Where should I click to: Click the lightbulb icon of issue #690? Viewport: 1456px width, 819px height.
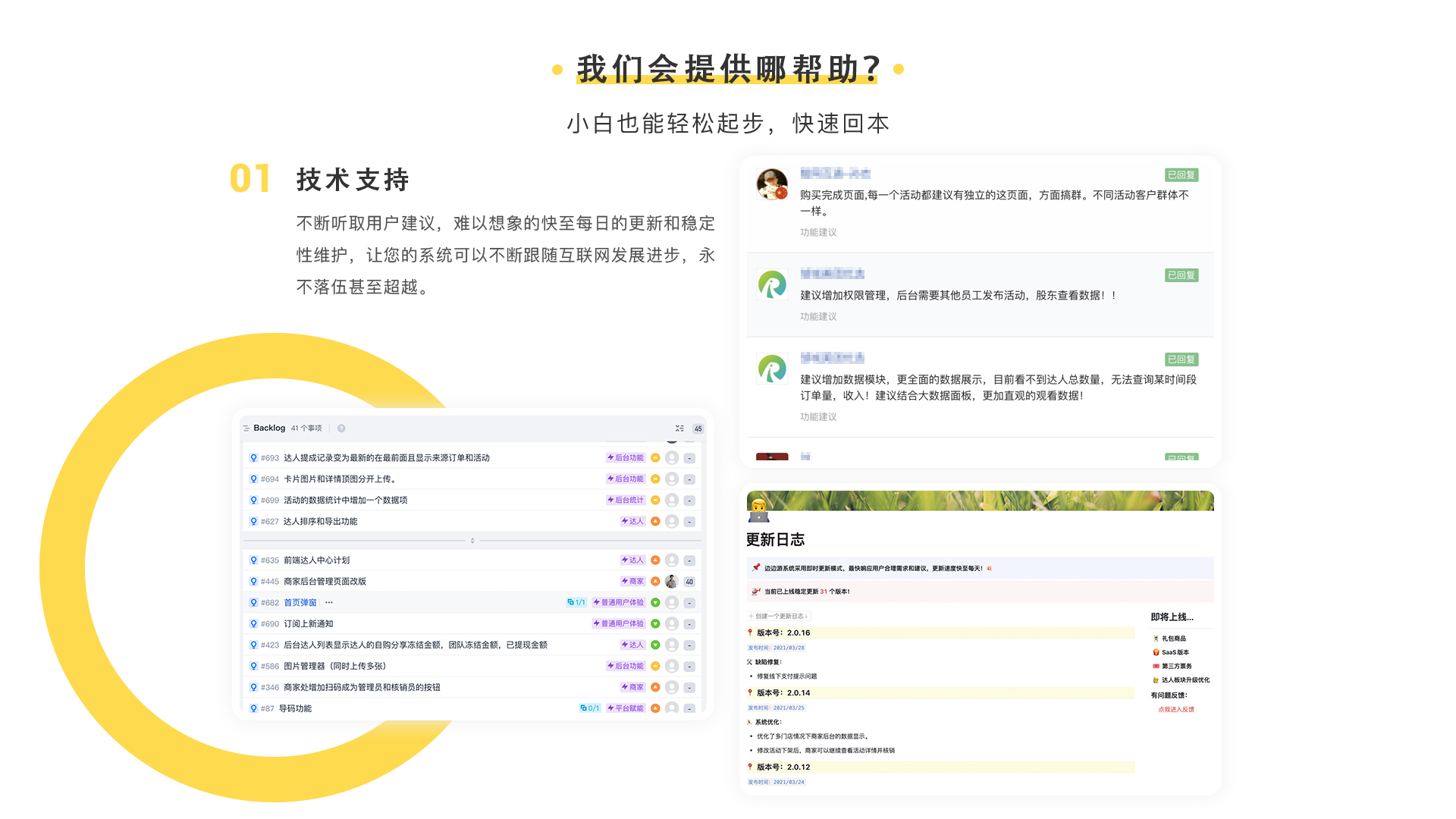(253, 624)
